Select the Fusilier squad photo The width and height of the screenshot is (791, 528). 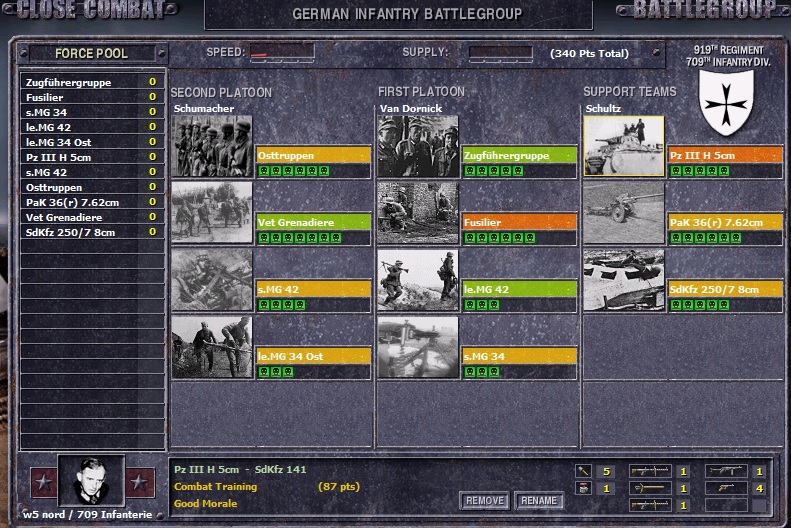(x=418, y=213)
